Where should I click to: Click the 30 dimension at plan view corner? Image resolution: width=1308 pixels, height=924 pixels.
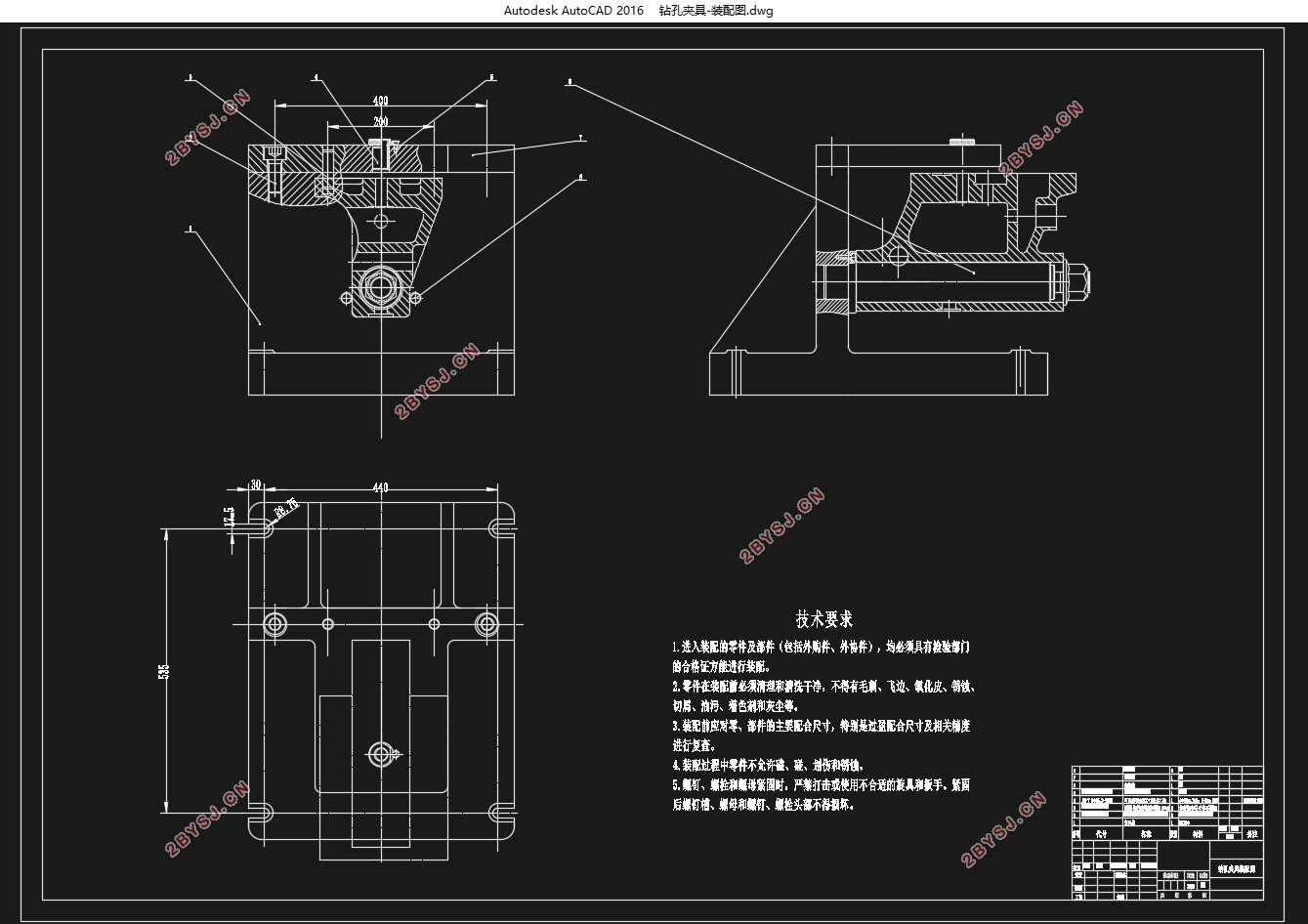click(256, 485)
